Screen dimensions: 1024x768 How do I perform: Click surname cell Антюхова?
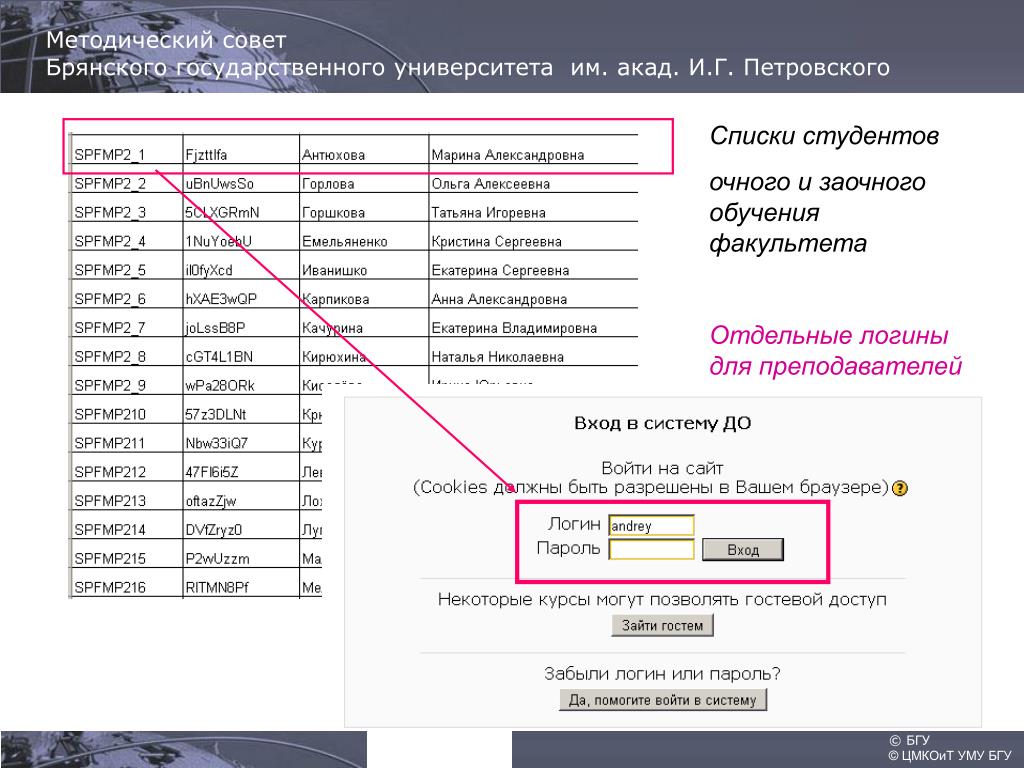(364, 150)
